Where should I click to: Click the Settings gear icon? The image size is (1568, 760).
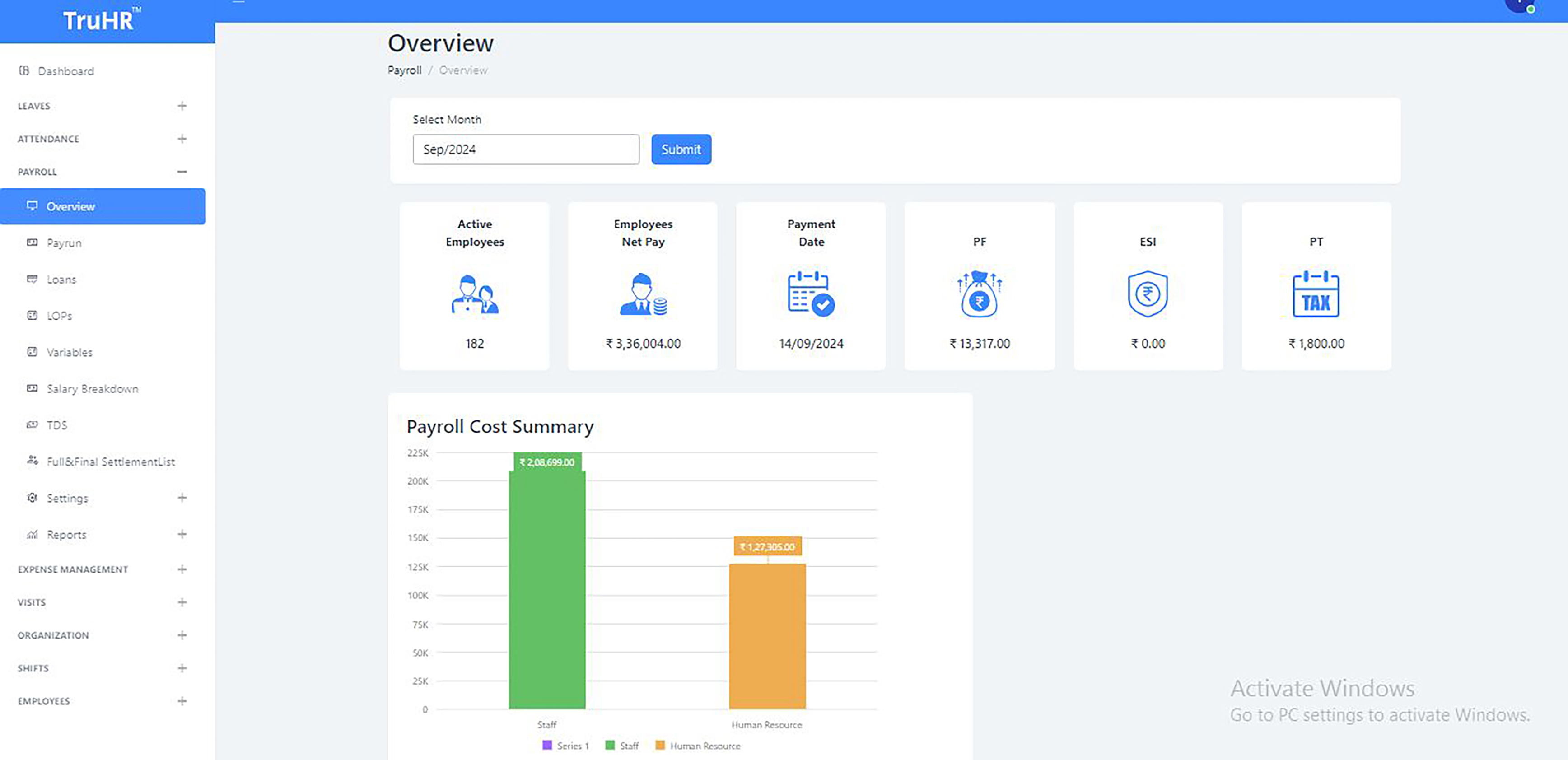[32, 498]
